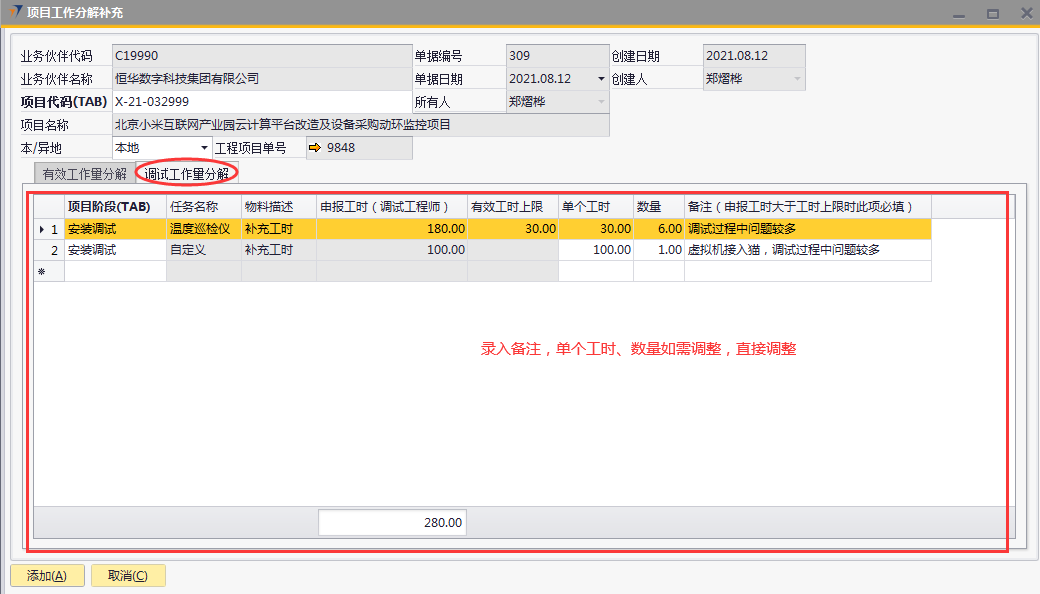
Task: Expand the 本/异地 combo box
Action: pos(205,148)
